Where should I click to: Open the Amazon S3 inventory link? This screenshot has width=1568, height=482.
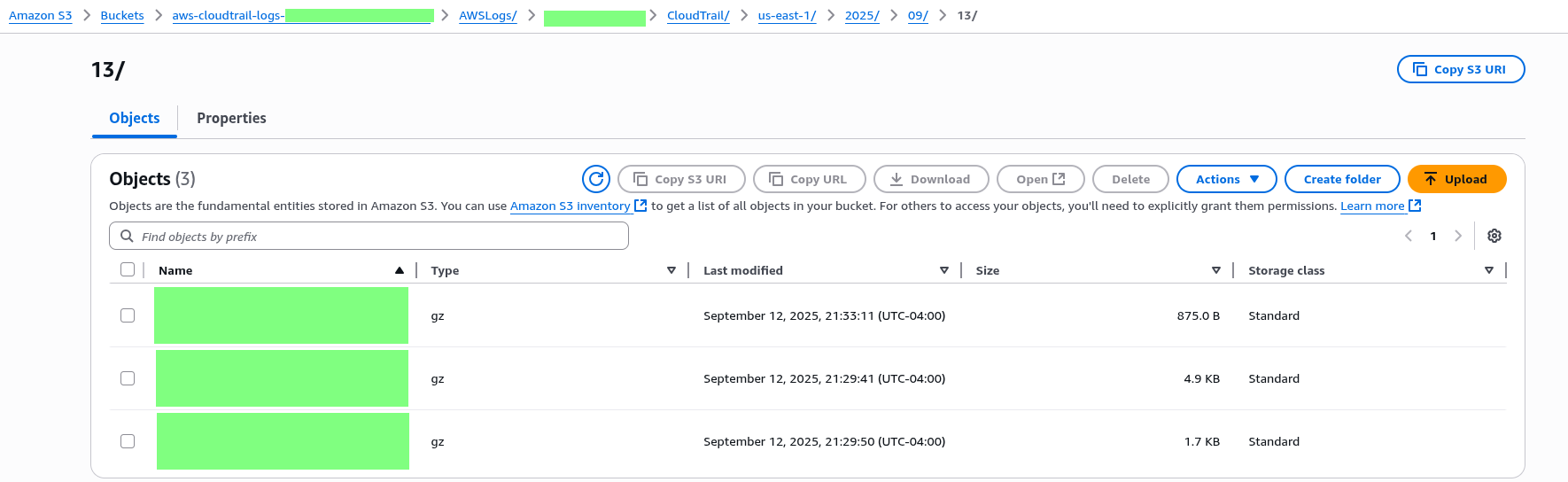point(571,206)
